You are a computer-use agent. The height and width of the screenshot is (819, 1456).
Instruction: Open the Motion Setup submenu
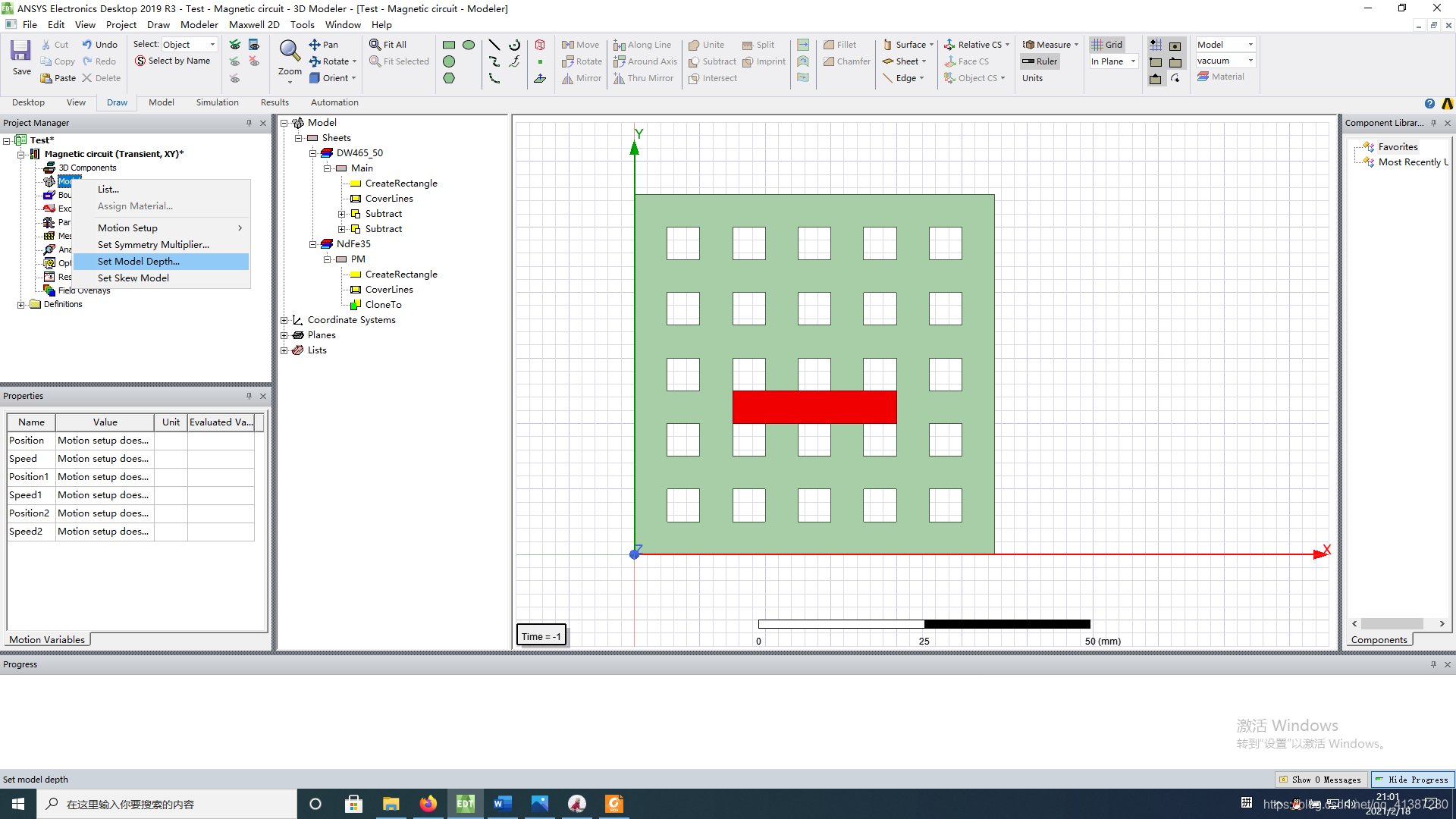[x=162, y=228]
